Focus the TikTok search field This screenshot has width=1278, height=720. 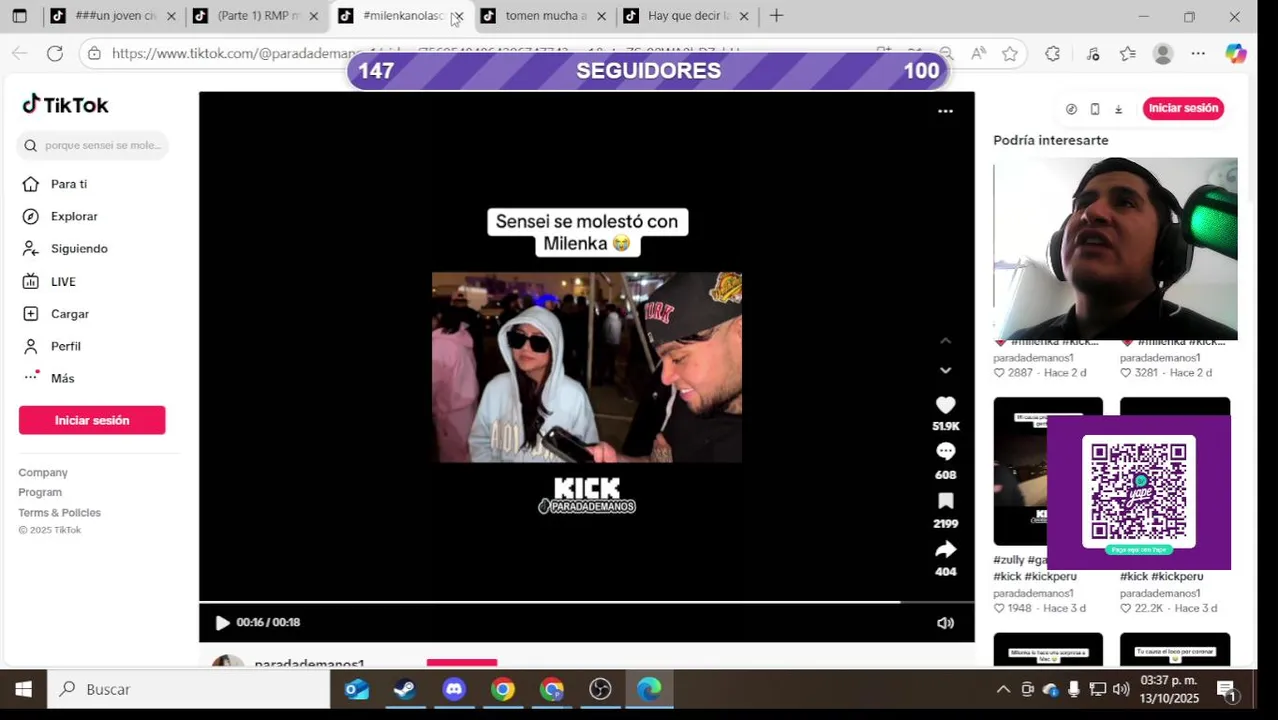click(x=93, y=145)
